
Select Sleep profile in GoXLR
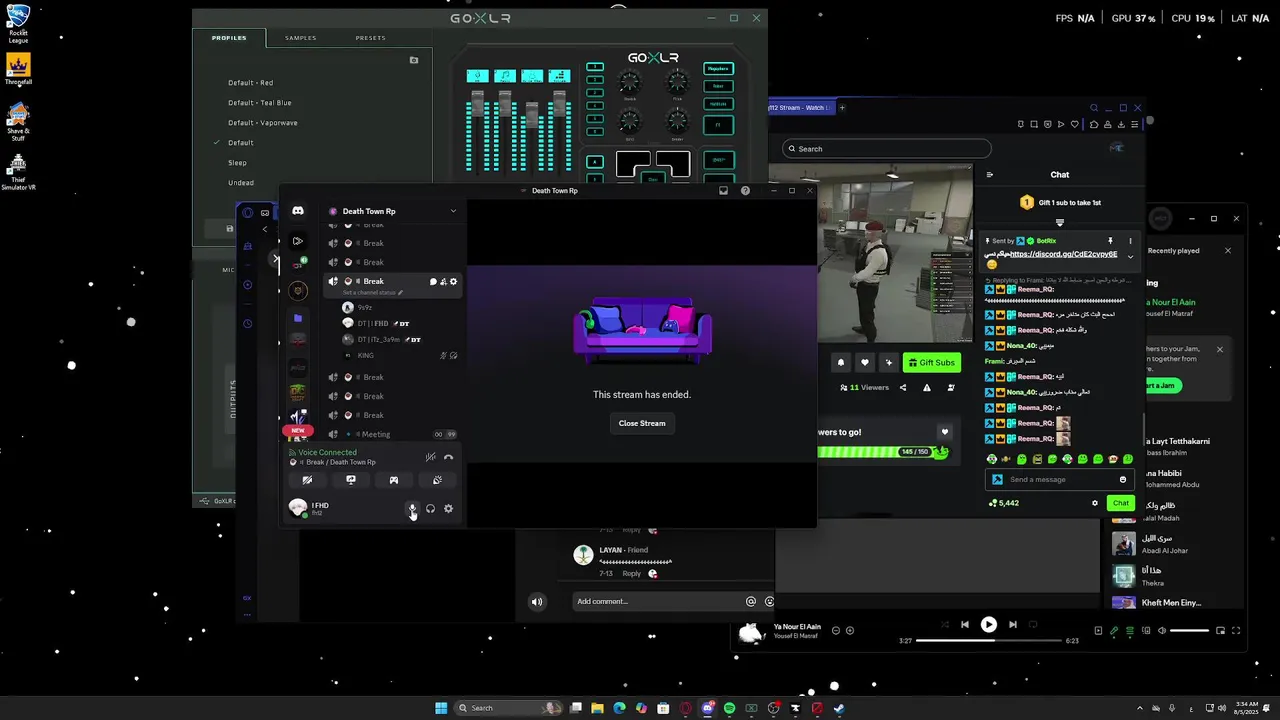[x=237, y=163]
